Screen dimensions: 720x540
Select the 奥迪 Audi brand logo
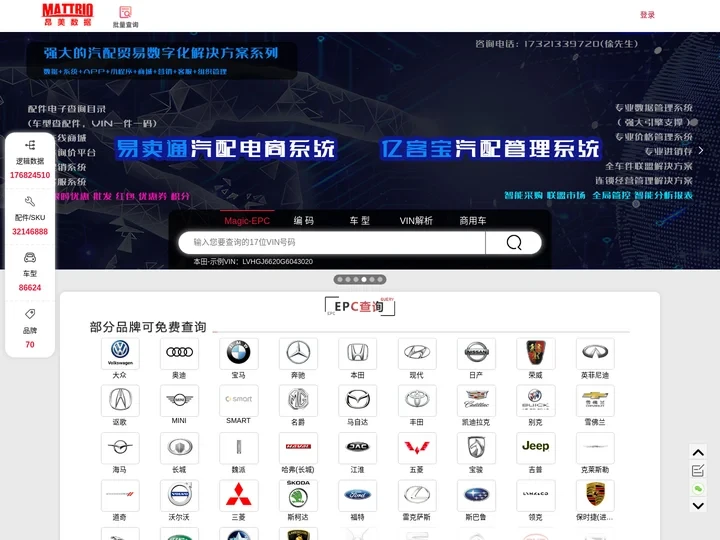pos(179,353)
